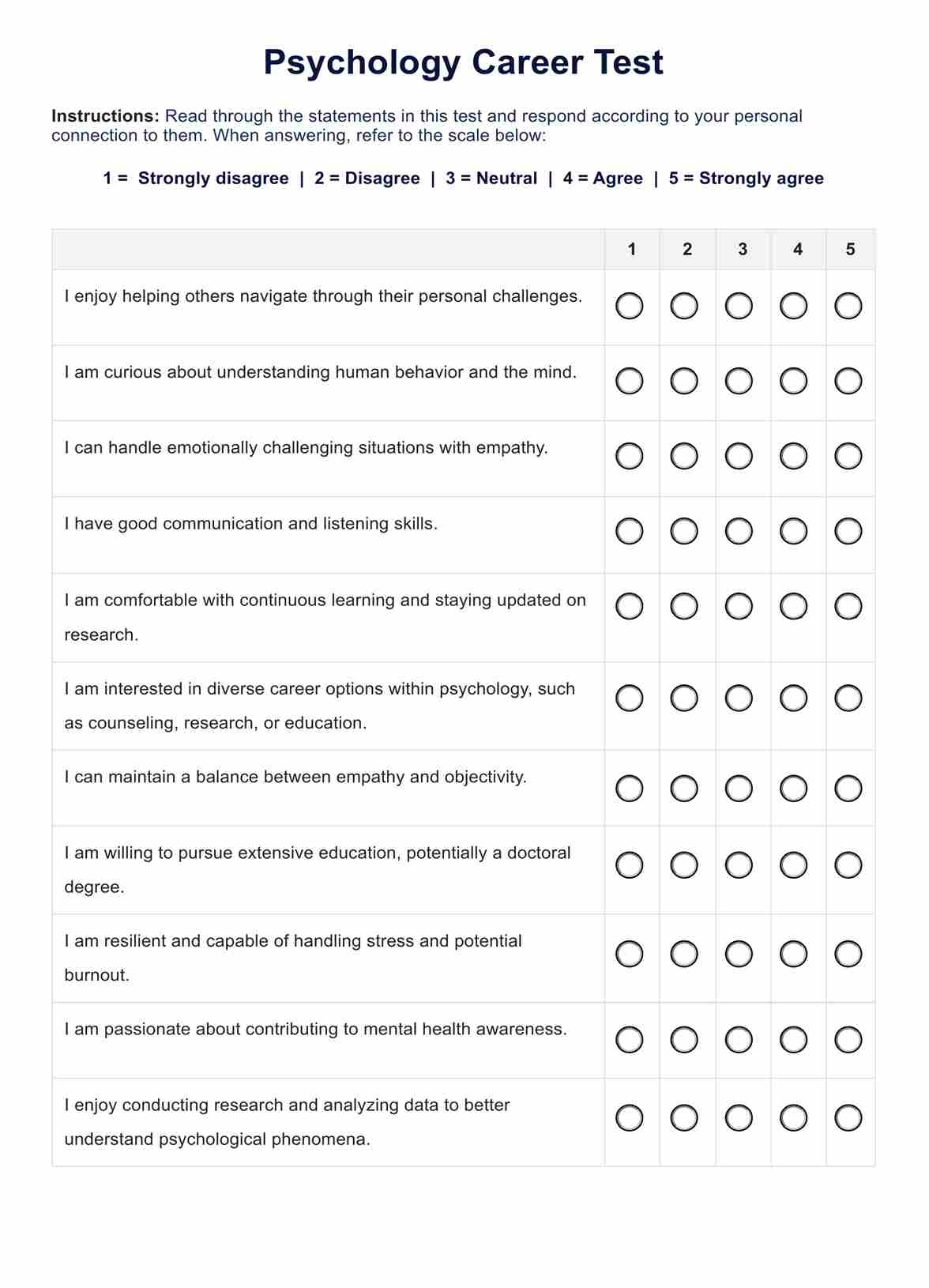929x1288 pixels.
Task: Mark 2 for mental health awareness statement
Action: point(684,1039)
